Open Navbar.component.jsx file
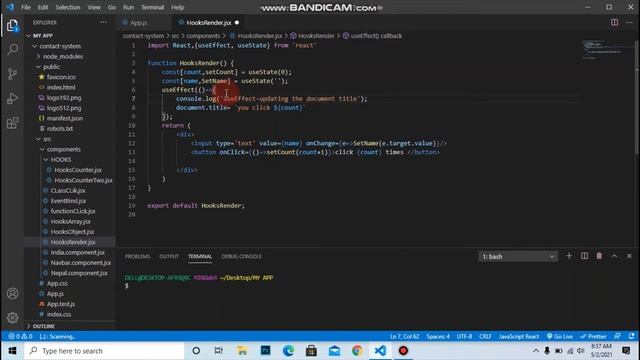This screenshot has height=360, width=640. tap(80, 262)
